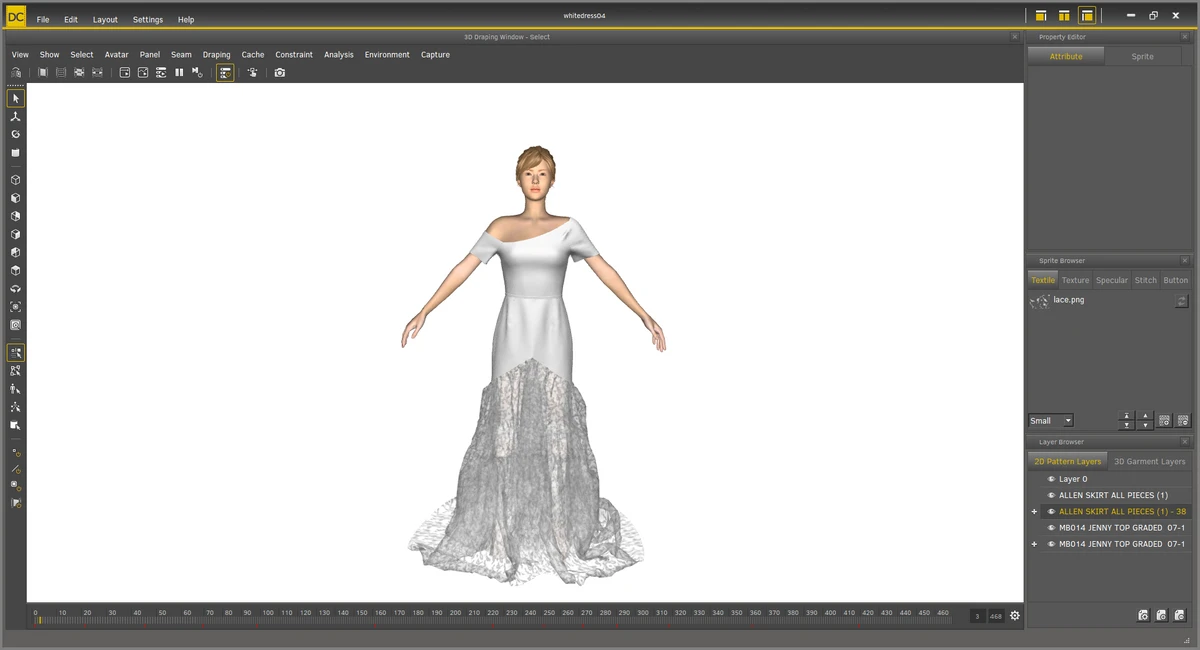Click the DC application logo
The width and height of the screenshot is (1200, 650).
tap(16, 16)
